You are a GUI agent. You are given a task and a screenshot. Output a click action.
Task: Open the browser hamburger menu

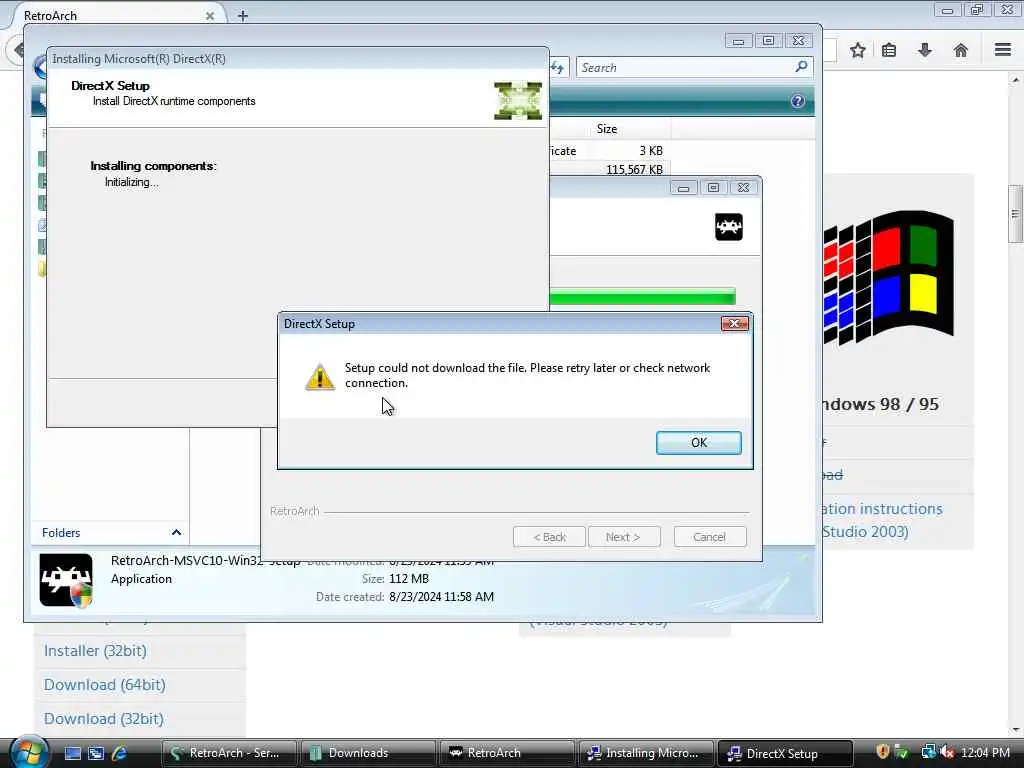pyautogui.click(x=1003, y=50)
